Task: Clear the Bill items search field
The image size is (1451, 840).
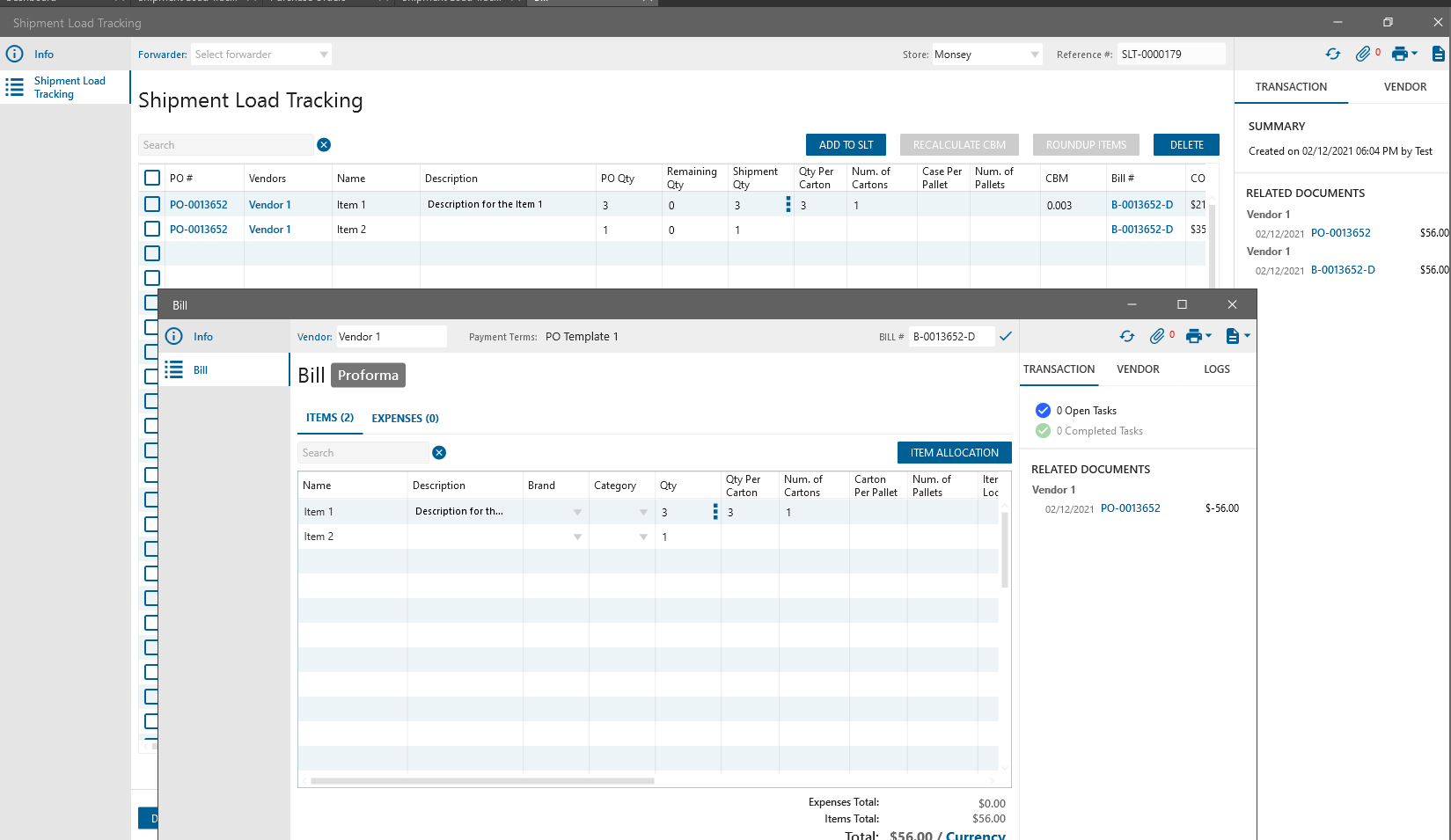Action: click(439, 453)
